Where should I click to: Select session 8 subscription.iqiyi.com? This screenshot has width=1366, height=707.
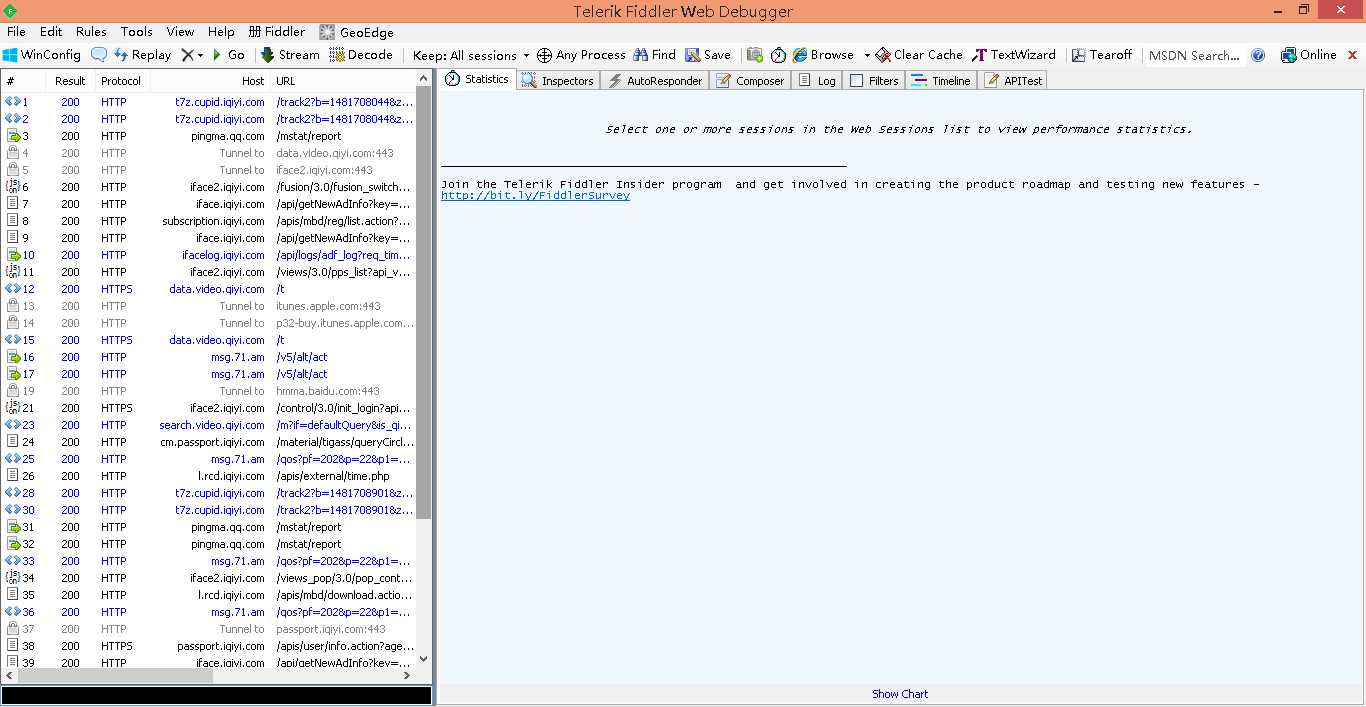(x=209, y=221)
